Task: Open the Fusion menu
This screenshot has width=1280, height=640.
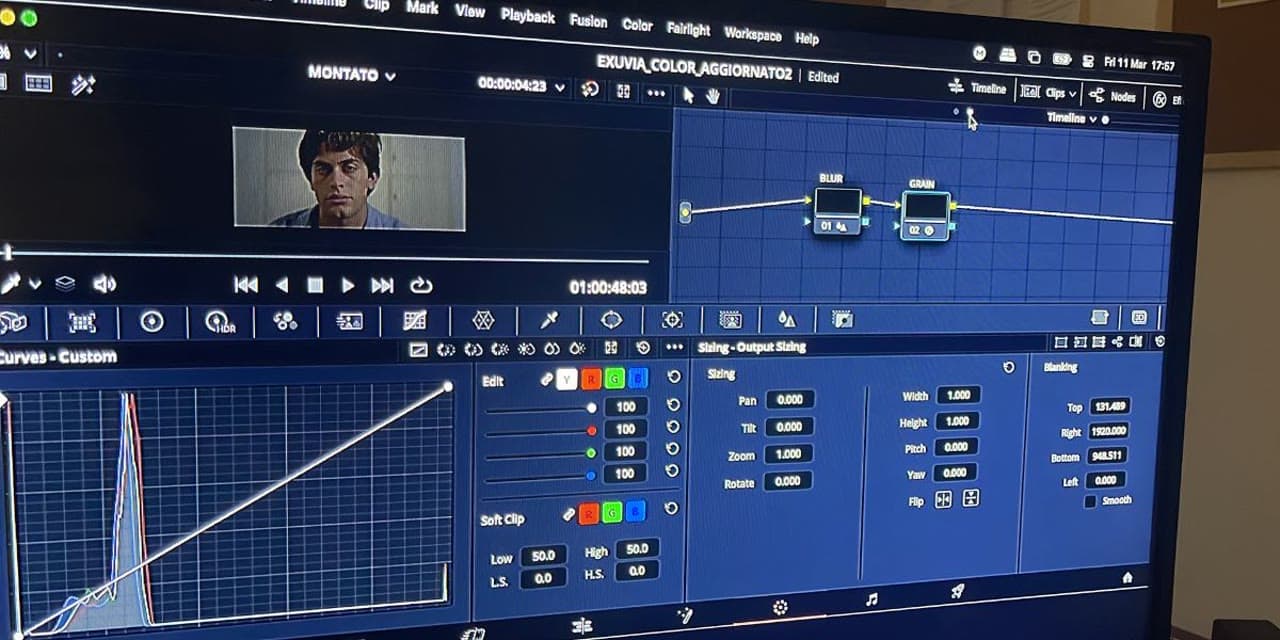Action: 588,20
